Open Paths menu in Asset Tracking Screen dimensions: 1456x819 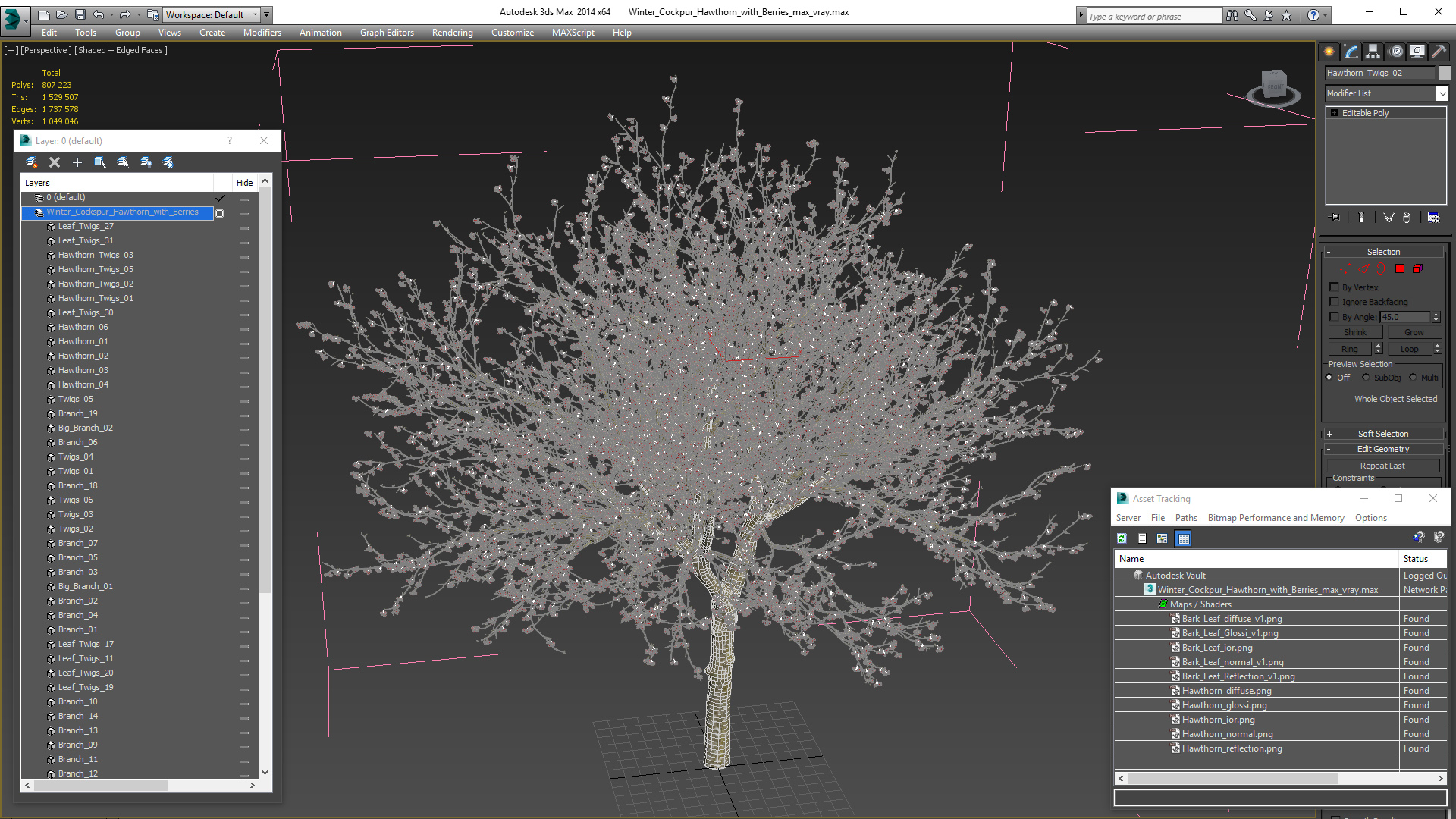point(1186,518)
